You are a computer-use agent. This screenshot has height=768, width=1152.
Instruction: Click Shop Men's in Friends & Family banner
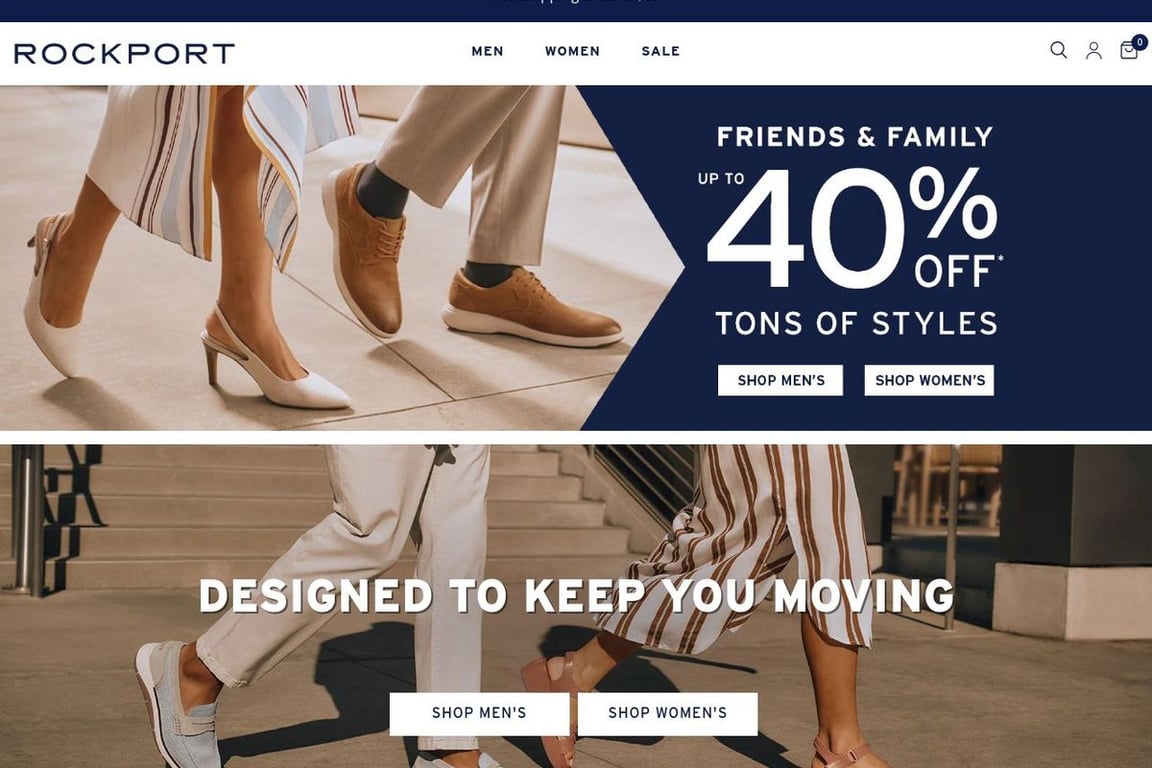click(780, 380)
